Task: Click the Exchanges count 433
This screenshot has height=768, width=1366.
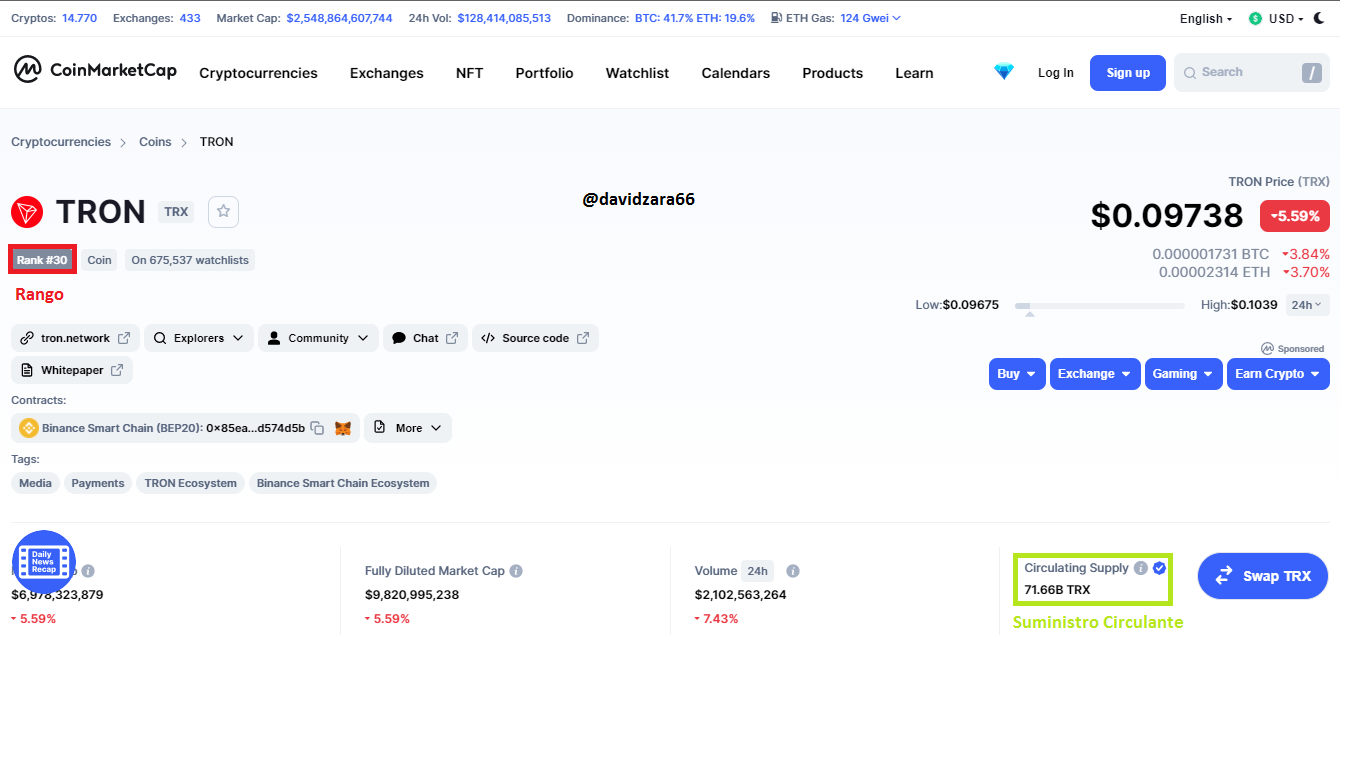Action: coord(190,18)
